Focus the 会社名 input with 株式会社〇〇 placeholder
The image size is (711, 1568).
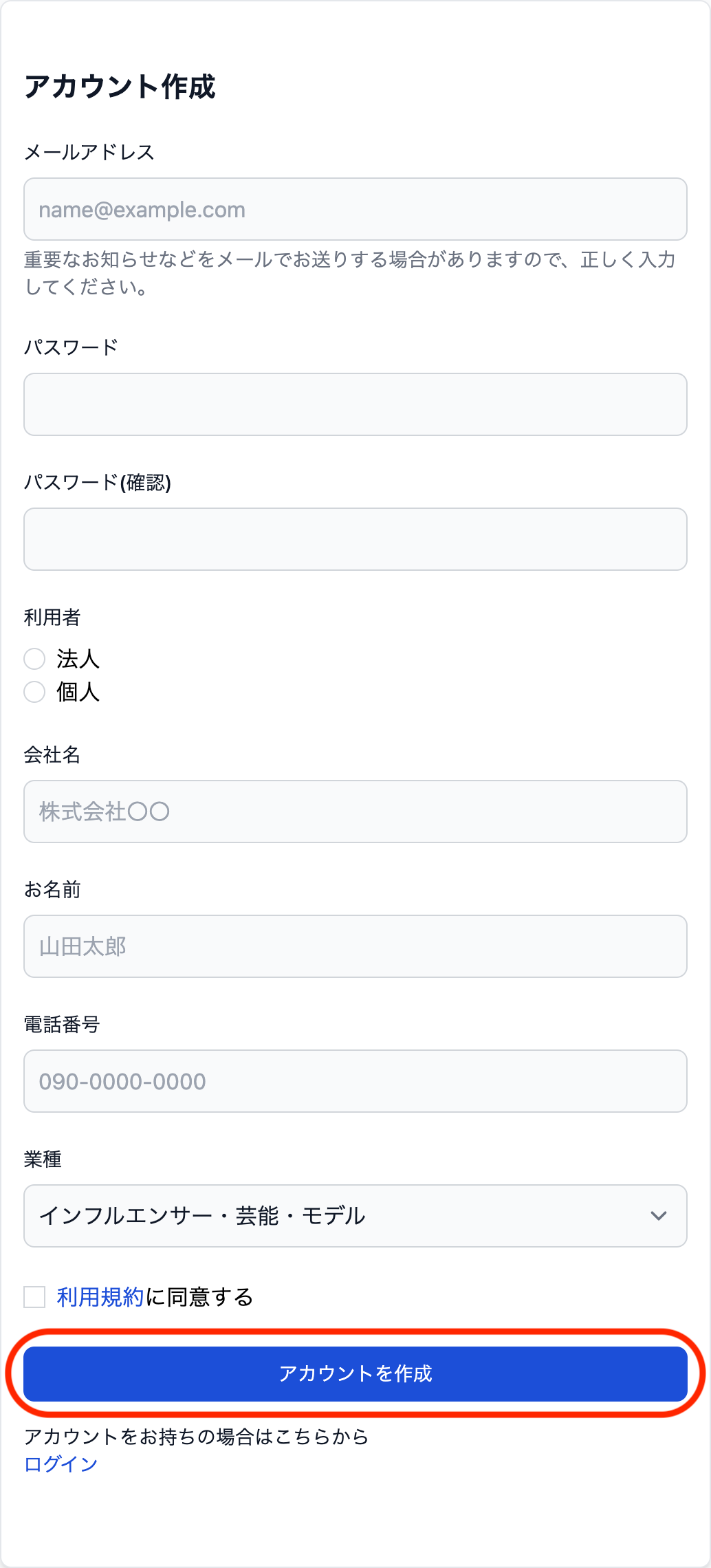355,812
